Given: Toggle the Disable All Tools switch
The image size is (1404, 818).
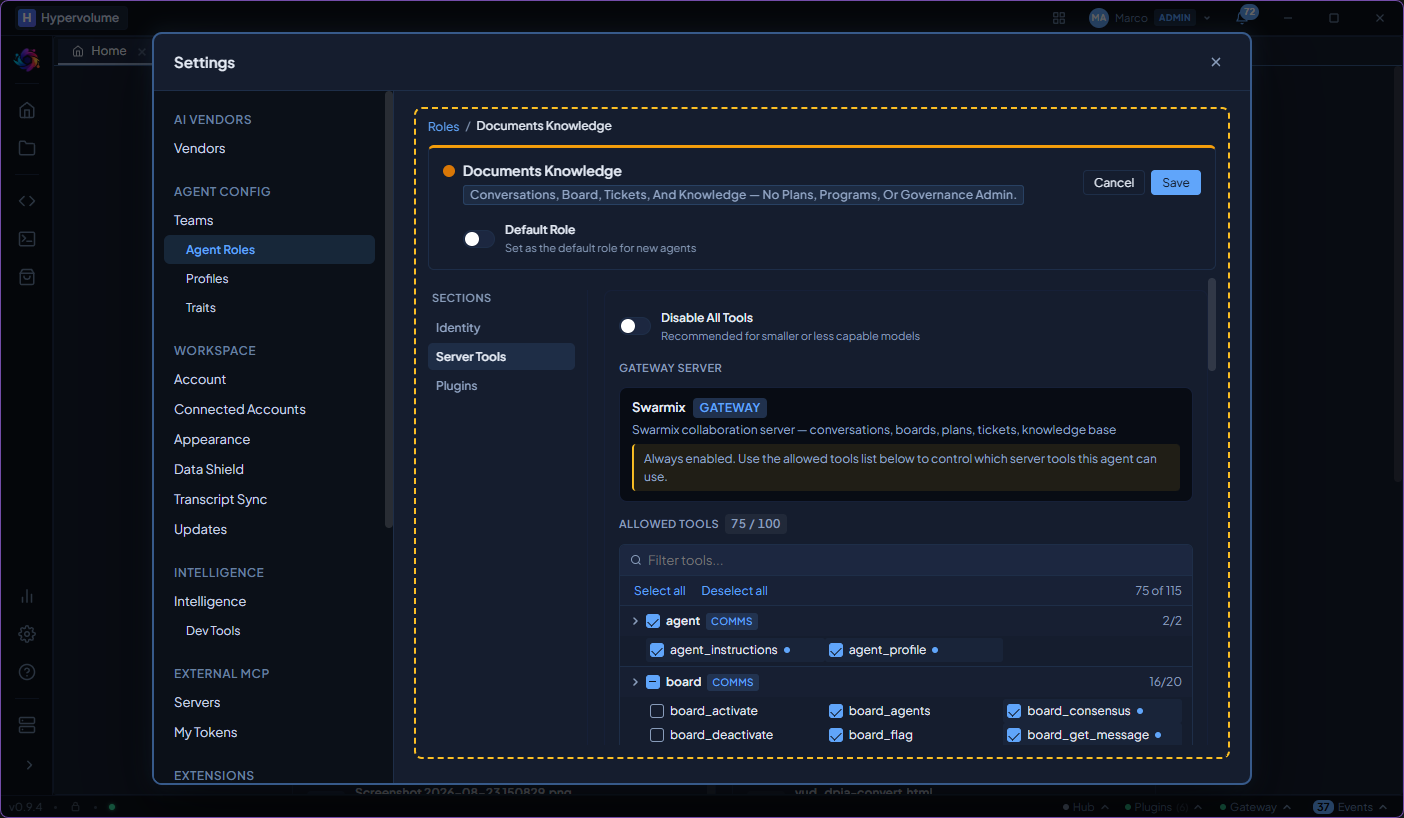Looking at the screenshot, I should [x=635, y=326].
